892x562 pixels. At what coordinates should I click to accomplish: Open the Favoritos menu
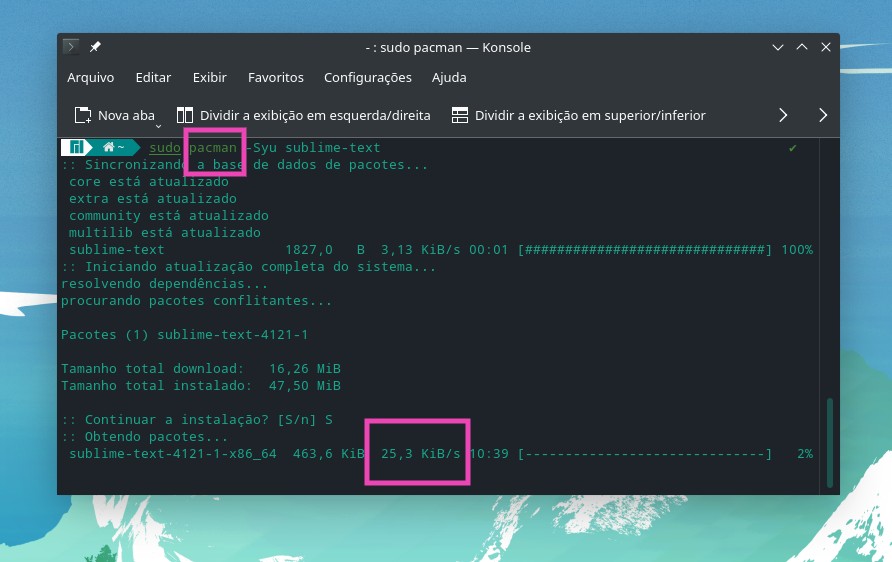pos(275,77)
